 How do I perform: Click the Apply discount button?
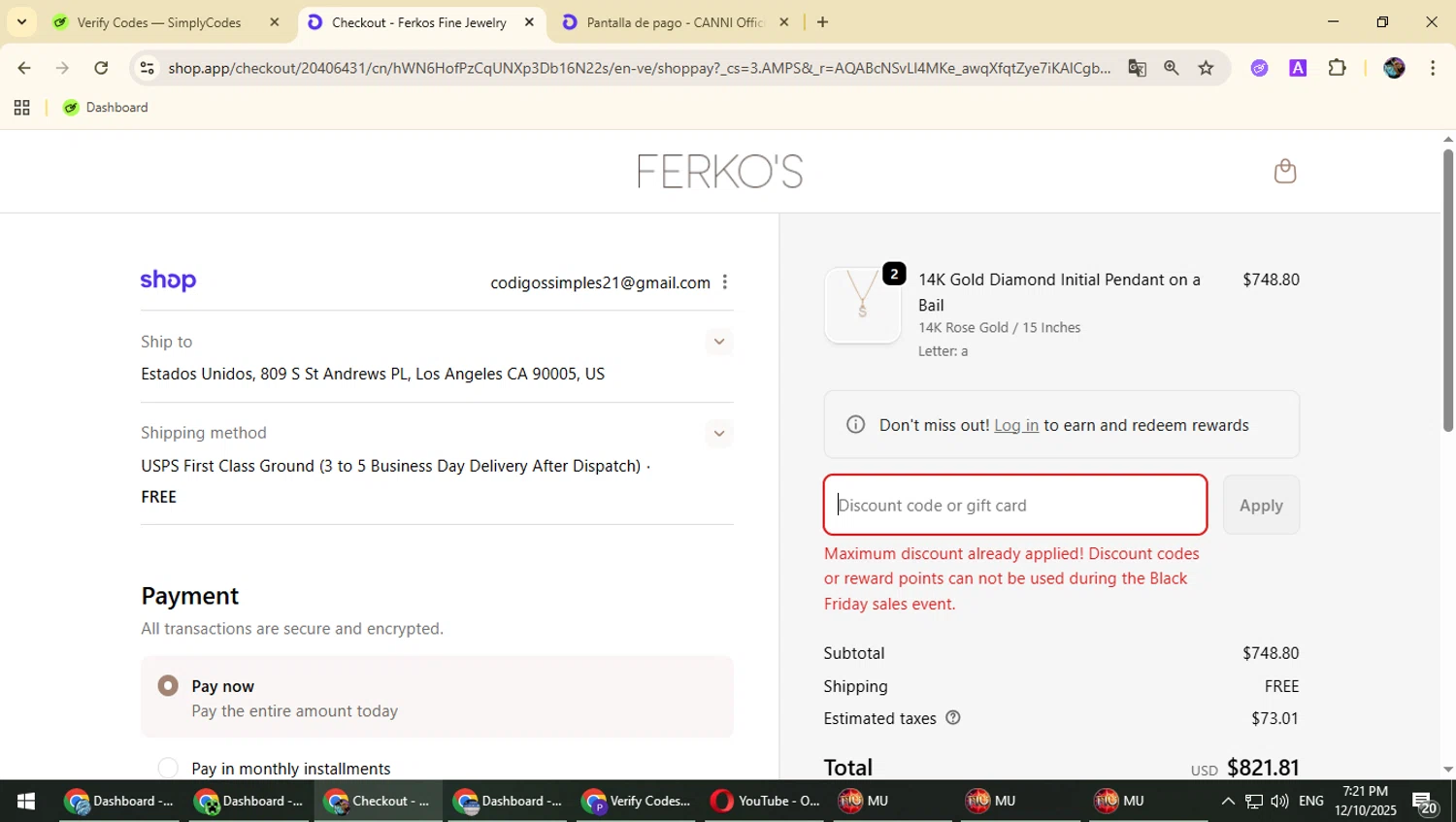[x=1261, y=505]
